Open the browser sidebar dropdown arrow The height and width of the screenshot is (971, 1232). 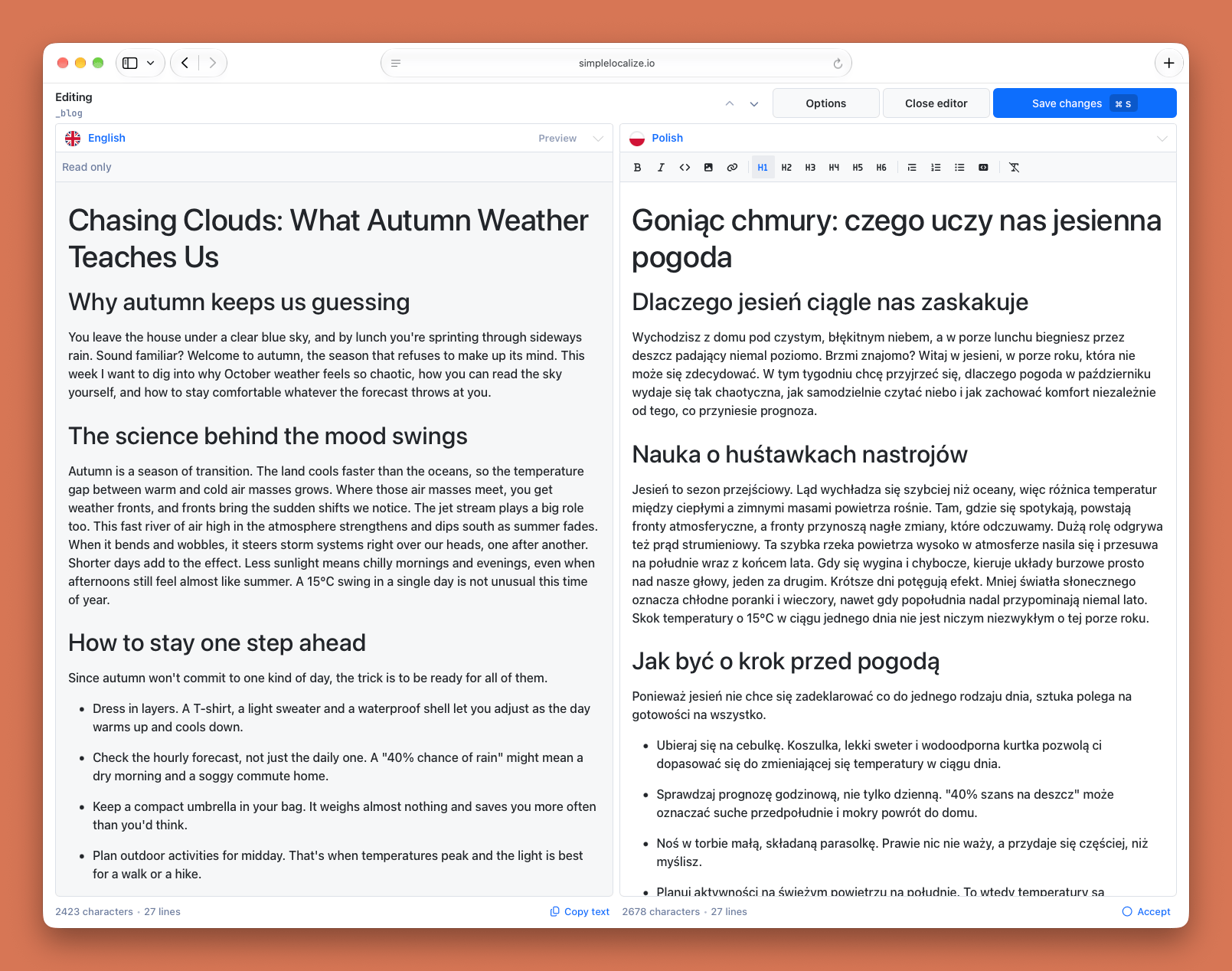tap(151, 63)
